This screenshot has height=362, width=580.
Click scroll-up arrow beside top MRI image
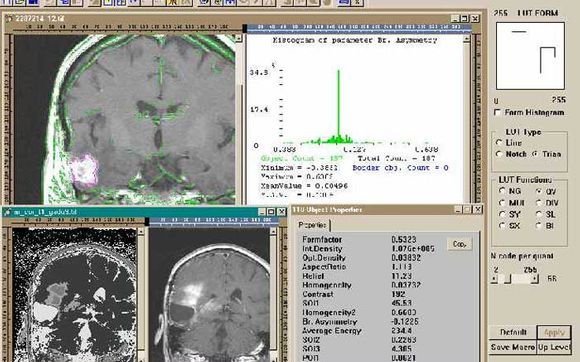239,38
